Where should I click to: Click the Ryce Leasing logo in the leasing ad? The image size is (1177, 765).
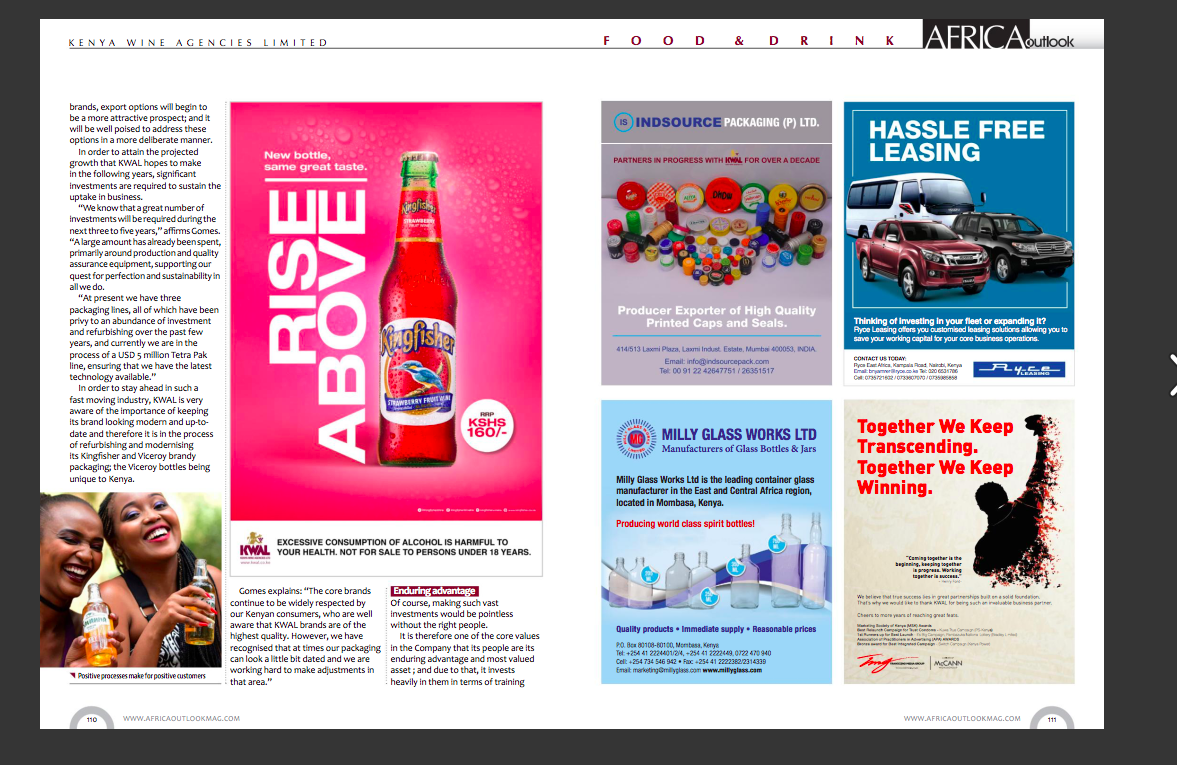click(1019, 369)
